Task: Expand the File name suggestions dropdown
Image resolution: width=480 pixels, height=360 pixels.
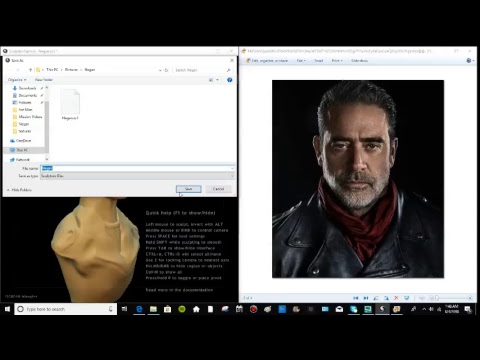Action: (x=232, y=168)
